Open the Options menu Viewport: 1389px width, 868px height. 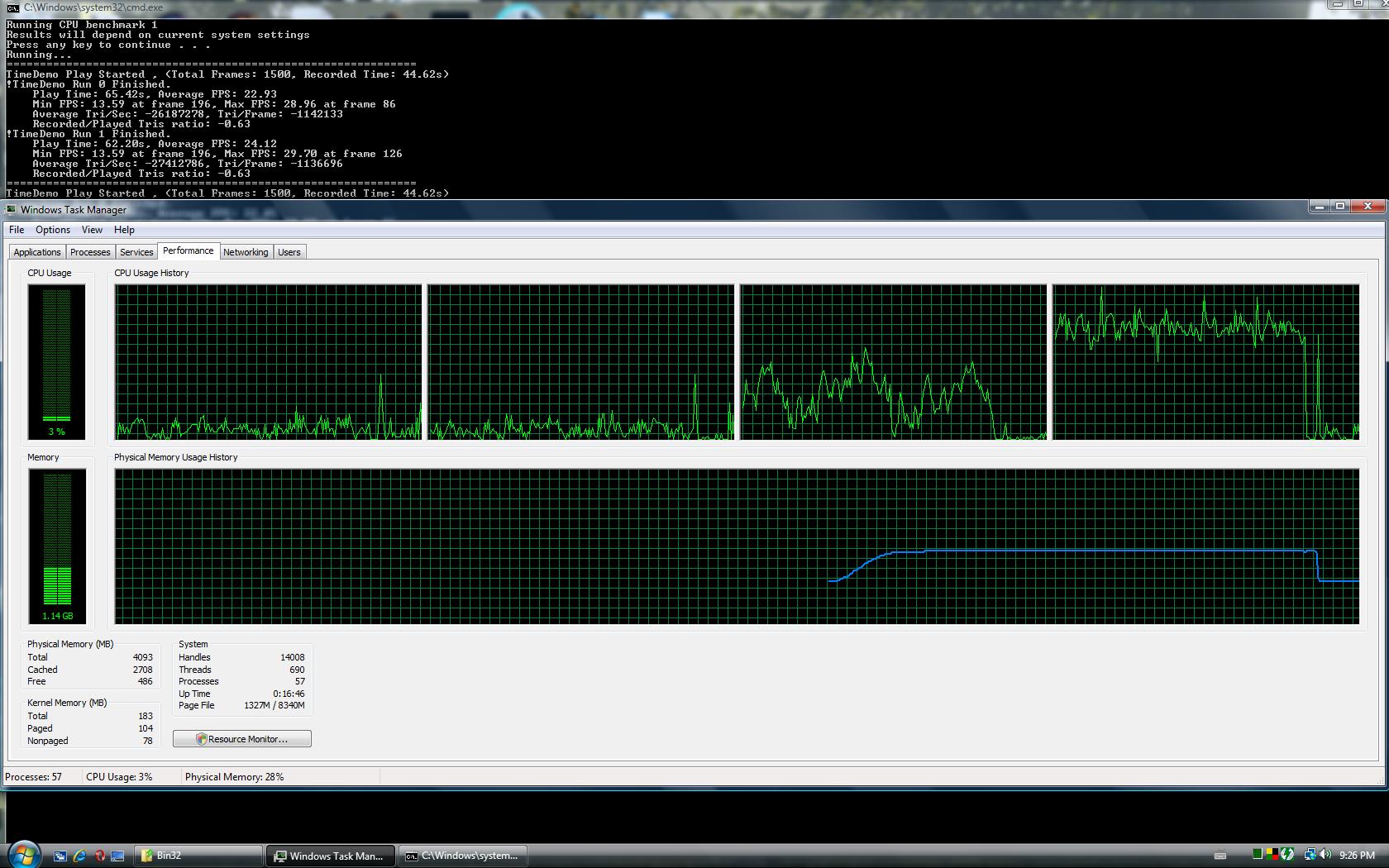(x=53, y=230)
